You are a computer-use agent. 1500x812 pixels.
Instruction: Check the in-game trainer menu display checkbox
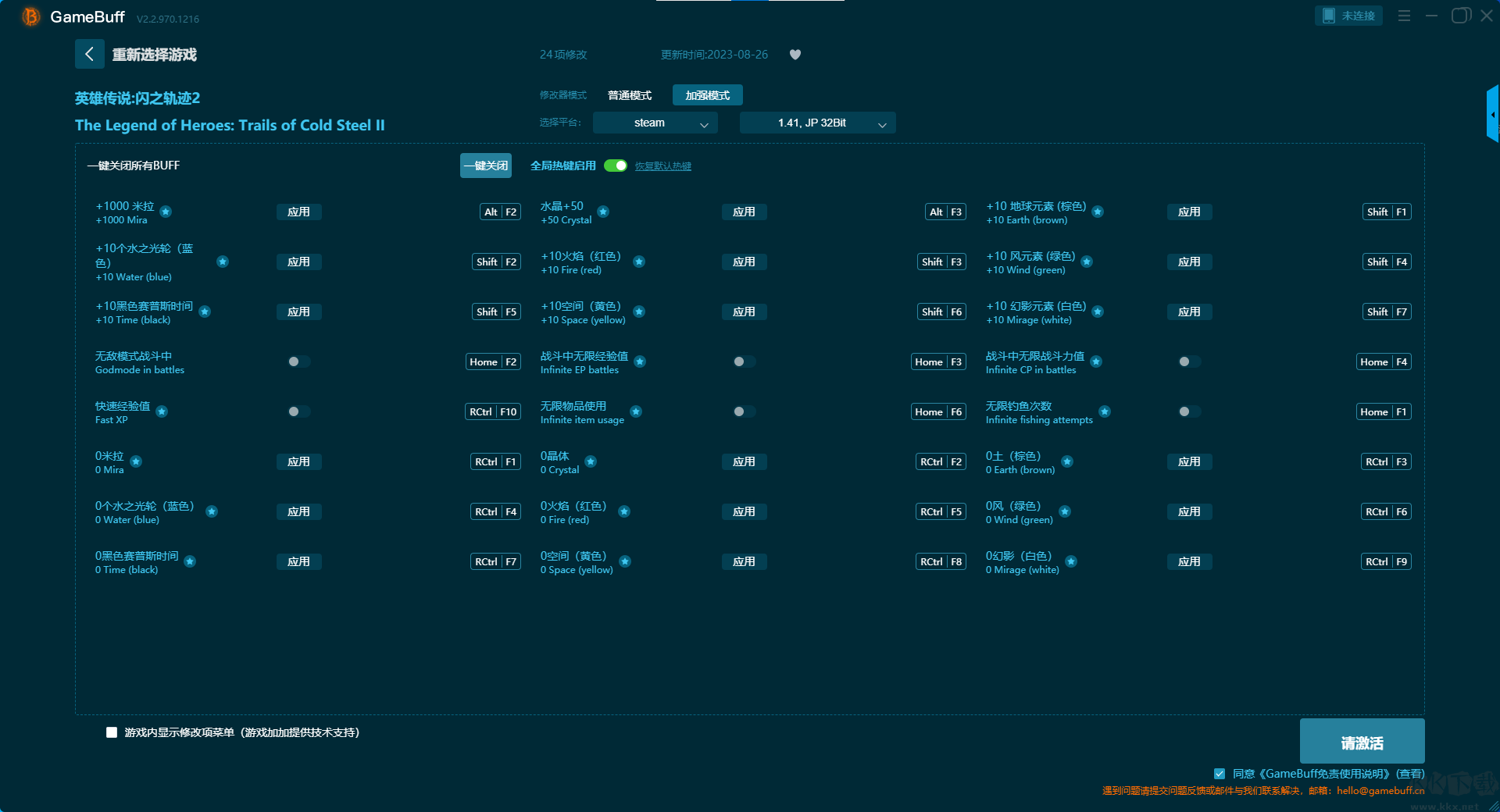[112, 732]
